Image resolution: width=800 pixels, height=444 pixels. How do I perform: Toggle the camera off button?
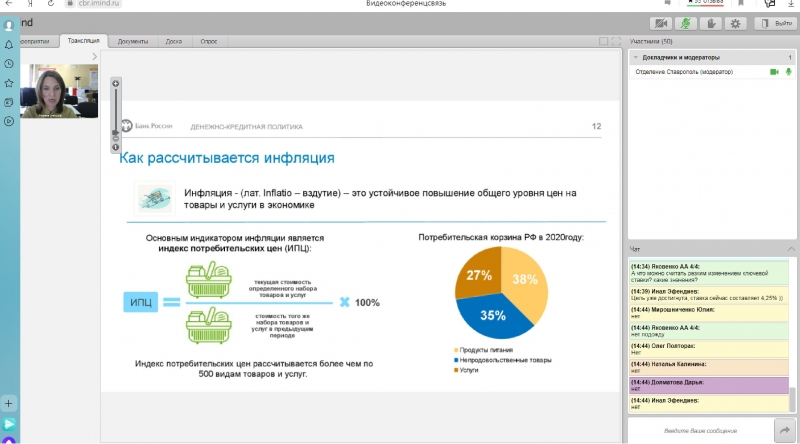(x=661, y=23)
